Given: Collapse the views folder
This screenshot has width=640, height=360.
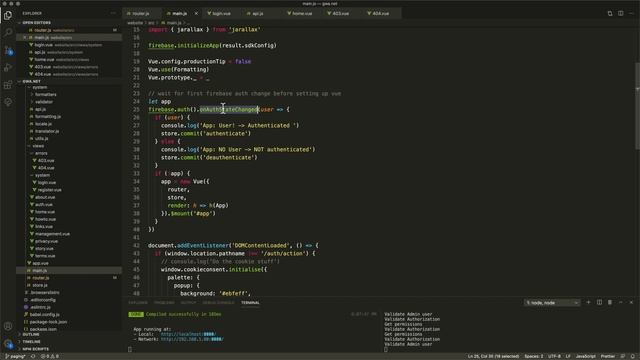Looking at the screenshot, I should click(x=38, y=146).
